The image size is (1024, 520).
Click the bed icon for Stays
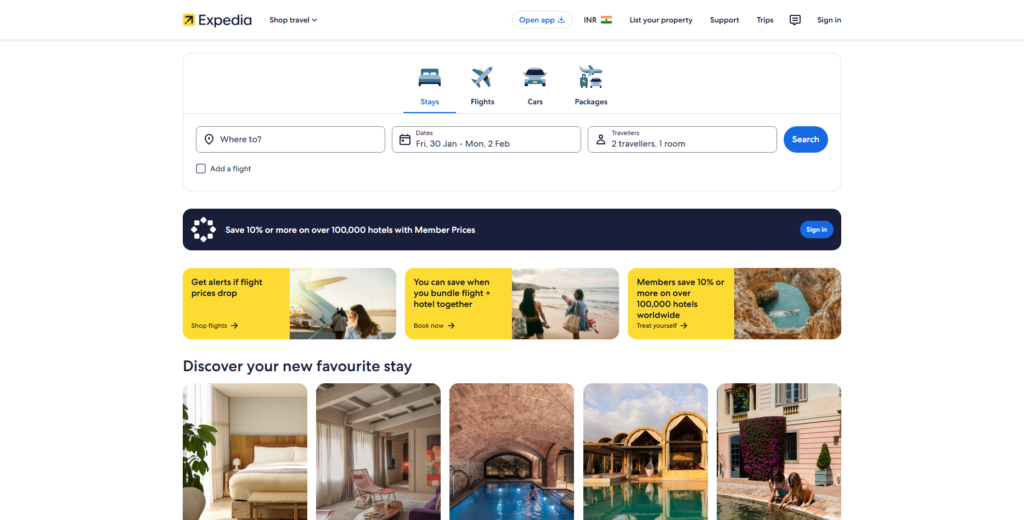[x=430, y=77]
